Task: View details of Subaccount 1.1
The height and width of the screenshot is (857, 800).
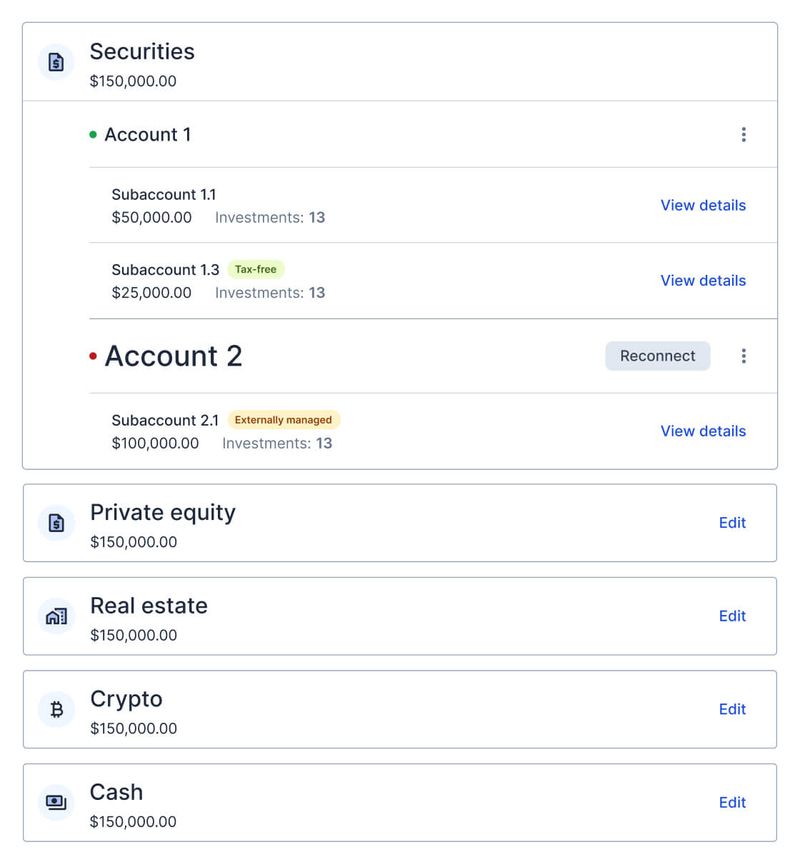Action: tap(703, 205)
